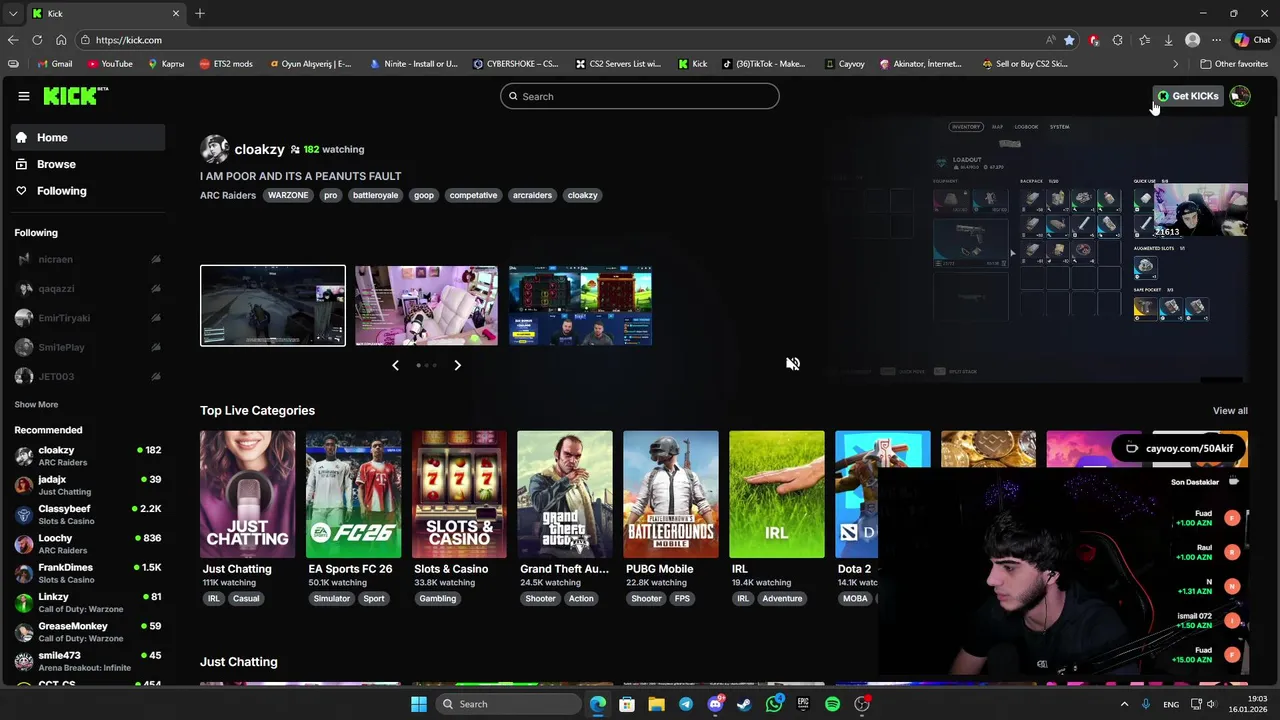Open EmirTiryaki followed channel
Screen dimensions: 1280x720
pyautogui.click(x=88, y=318)
